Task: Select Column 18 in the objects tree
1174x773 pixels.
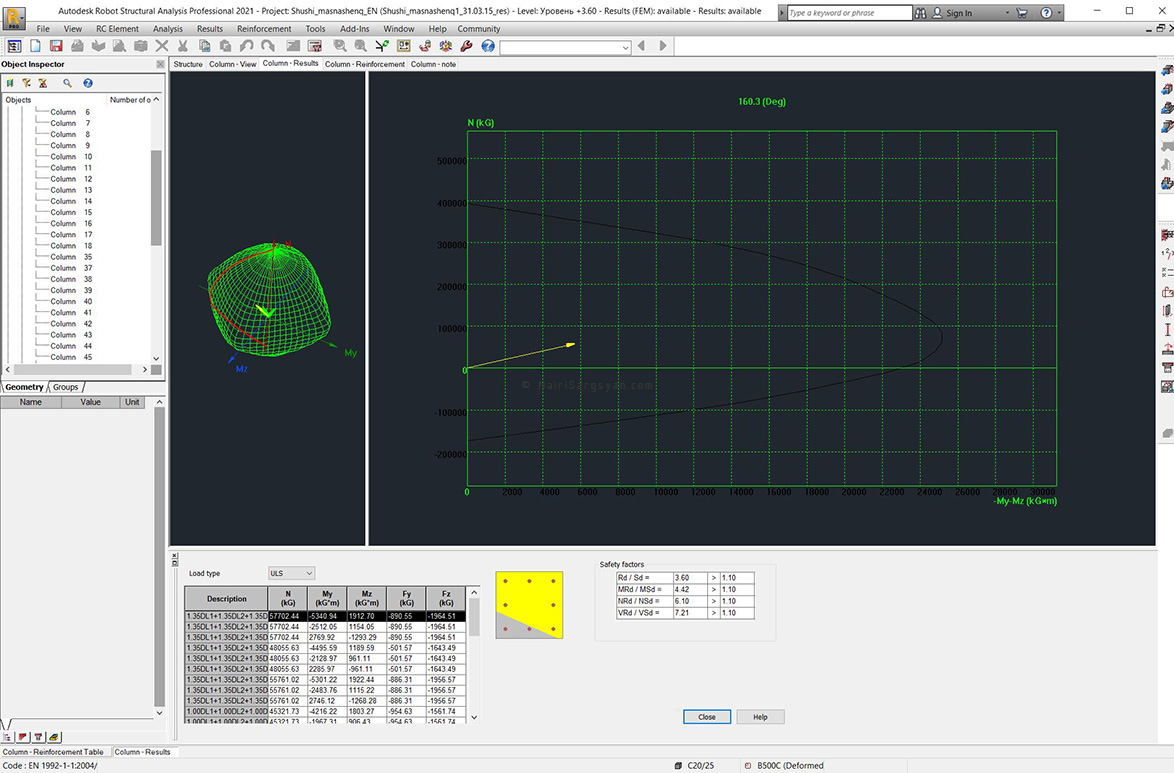Action: (x=71, y=246)
